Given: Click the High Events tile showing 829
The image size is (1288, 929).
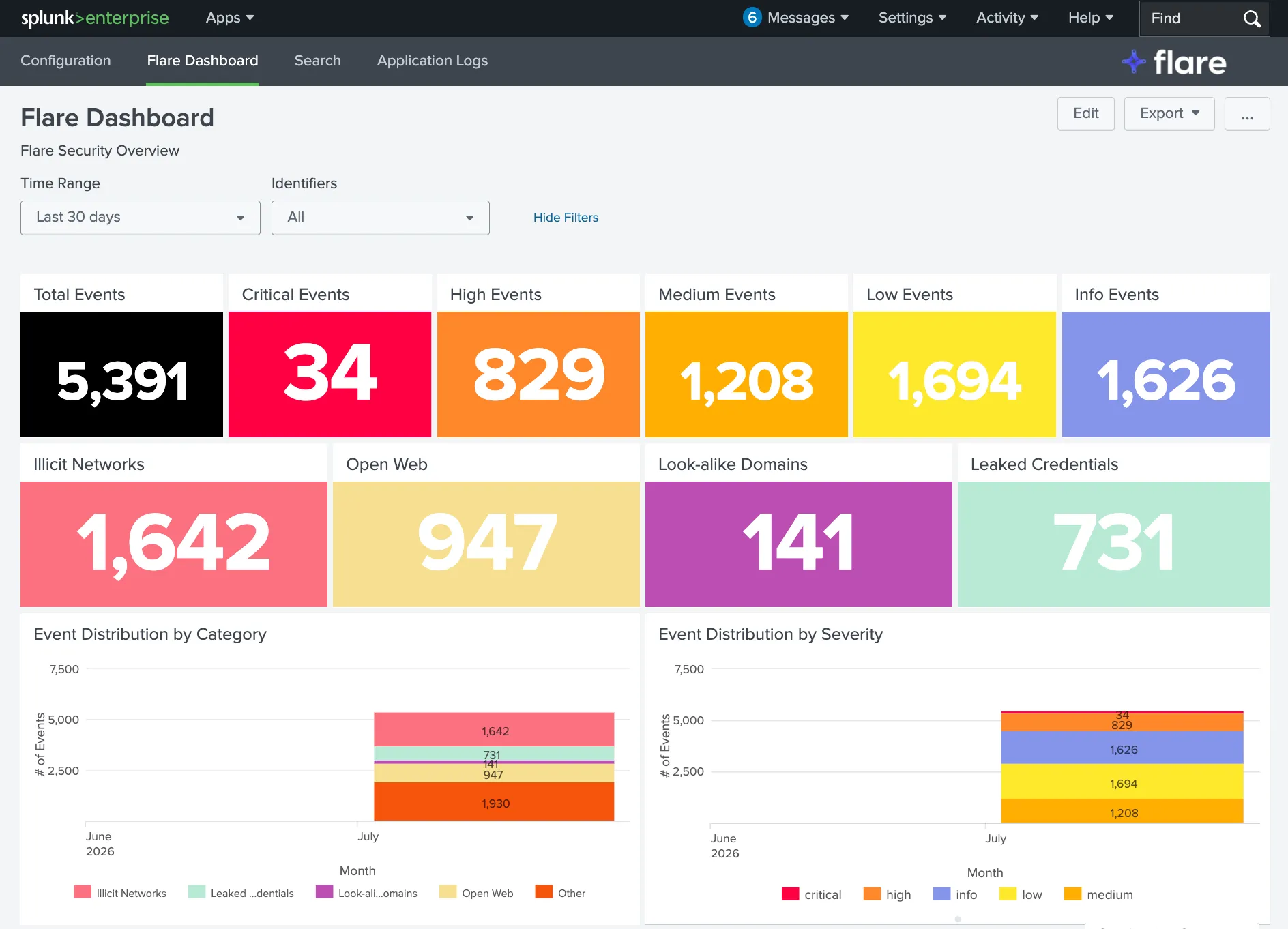Looking at the screenshot, I should click(x=538, y=374).
